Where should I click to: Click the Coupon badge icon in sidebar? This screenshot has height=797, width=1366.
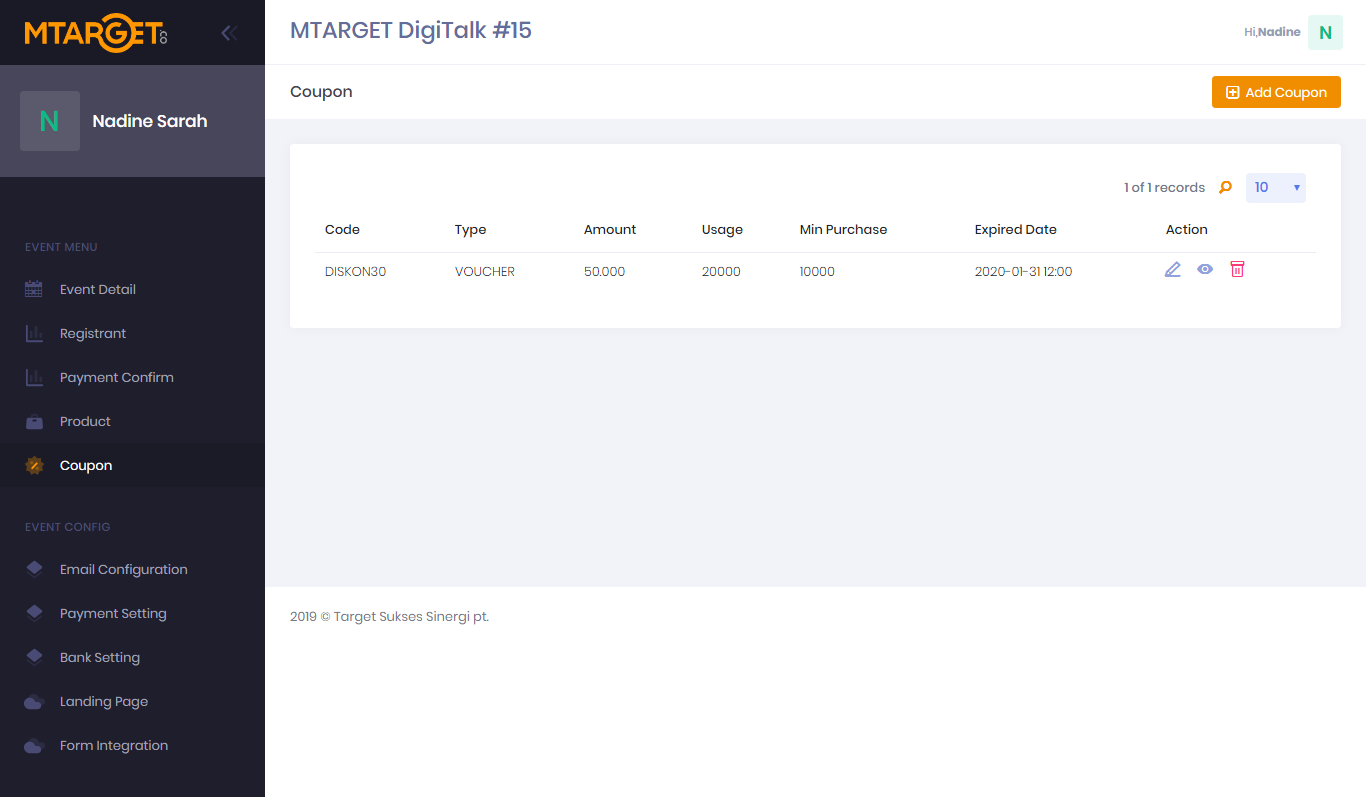[x=34, y=465]
